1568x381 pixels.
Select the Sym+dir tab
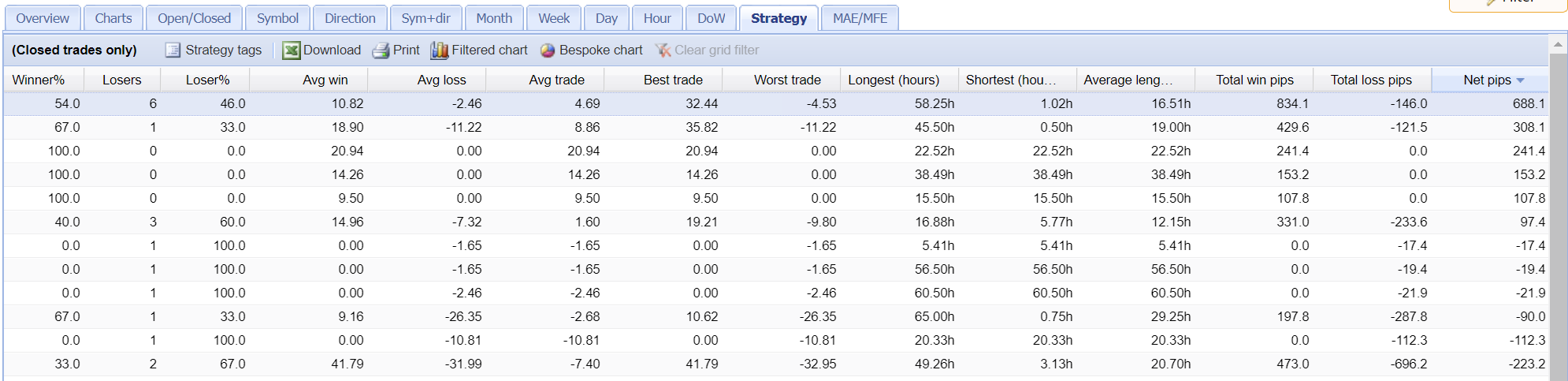[425, 18]
